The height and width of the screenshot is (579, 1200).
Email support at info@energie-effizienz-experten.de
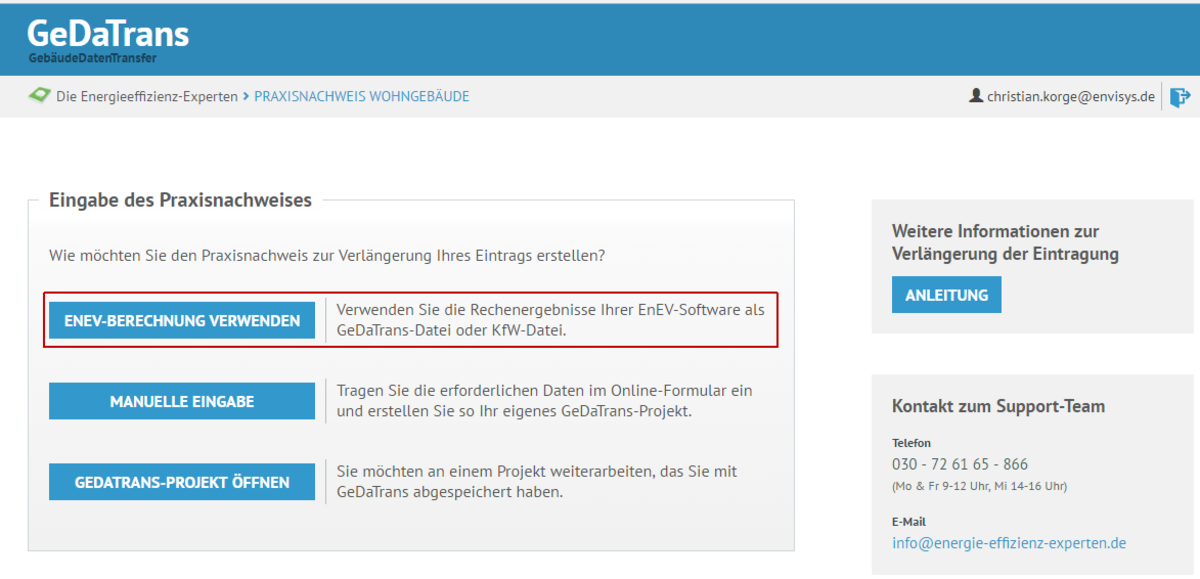tap(1009, 543)
